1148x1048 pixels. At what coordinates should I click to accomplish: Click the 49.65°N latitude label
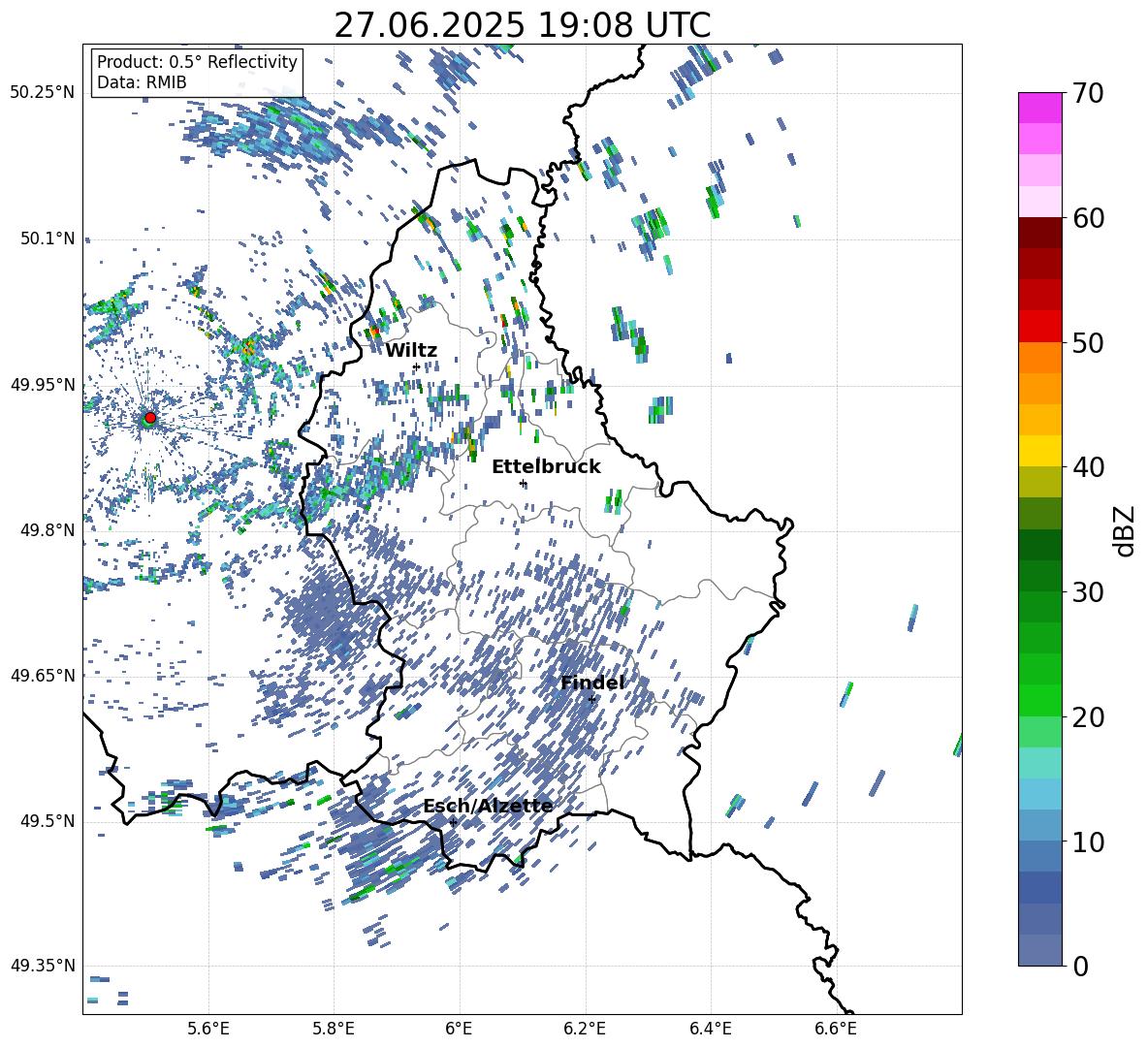[43, 676]
